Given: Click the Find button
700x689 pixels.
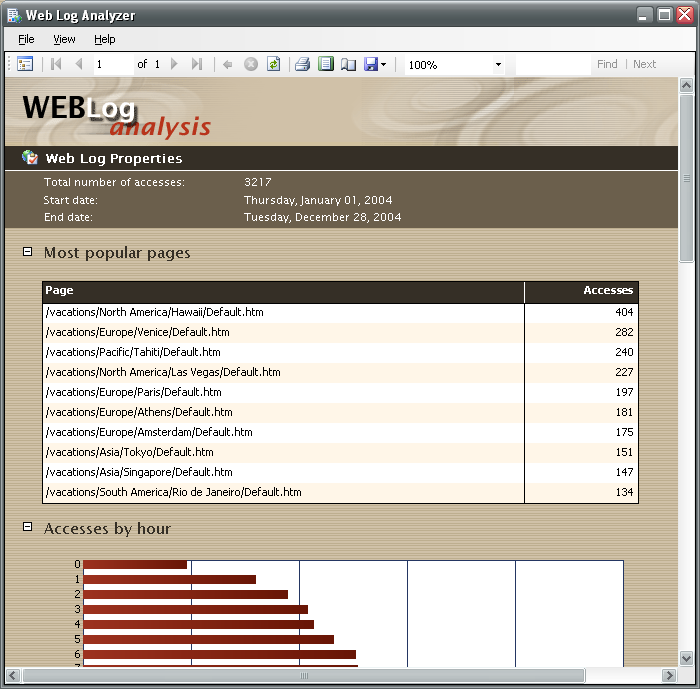Looking at the screenshot, I should click(607, 64).
